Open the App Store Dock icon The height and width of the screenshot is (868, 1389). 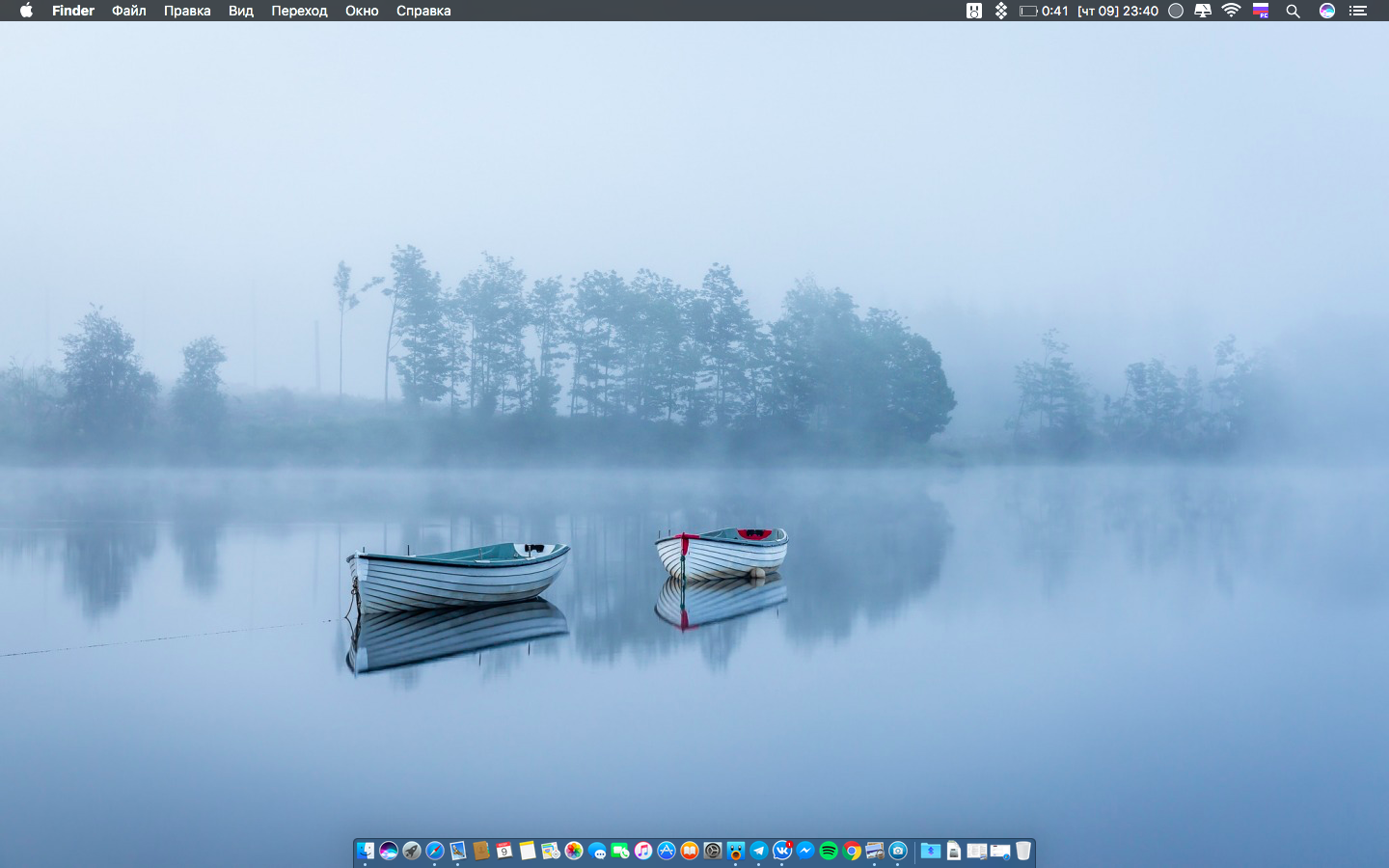coord(667,851)
